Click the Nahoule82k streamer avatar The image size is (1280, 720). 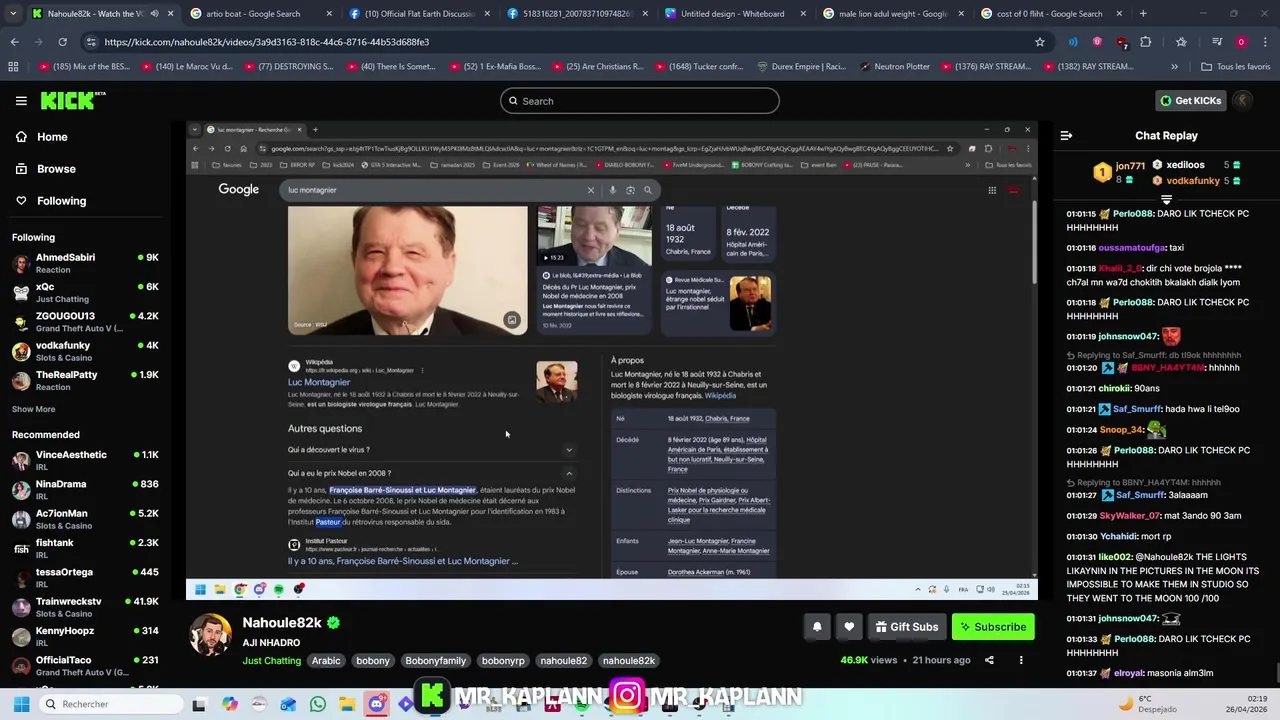[x=211, y=636]
